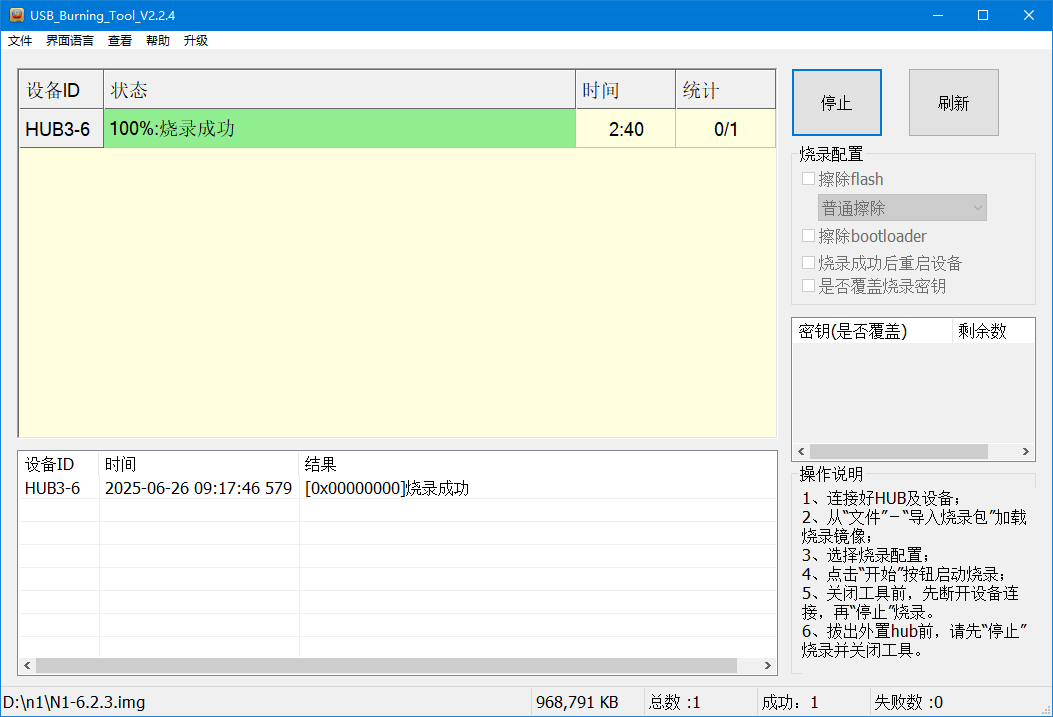Image resolution: width=1053 pixels, height=717 pixels.
Task: Open the 文件 menu
Action: (20, 40)
